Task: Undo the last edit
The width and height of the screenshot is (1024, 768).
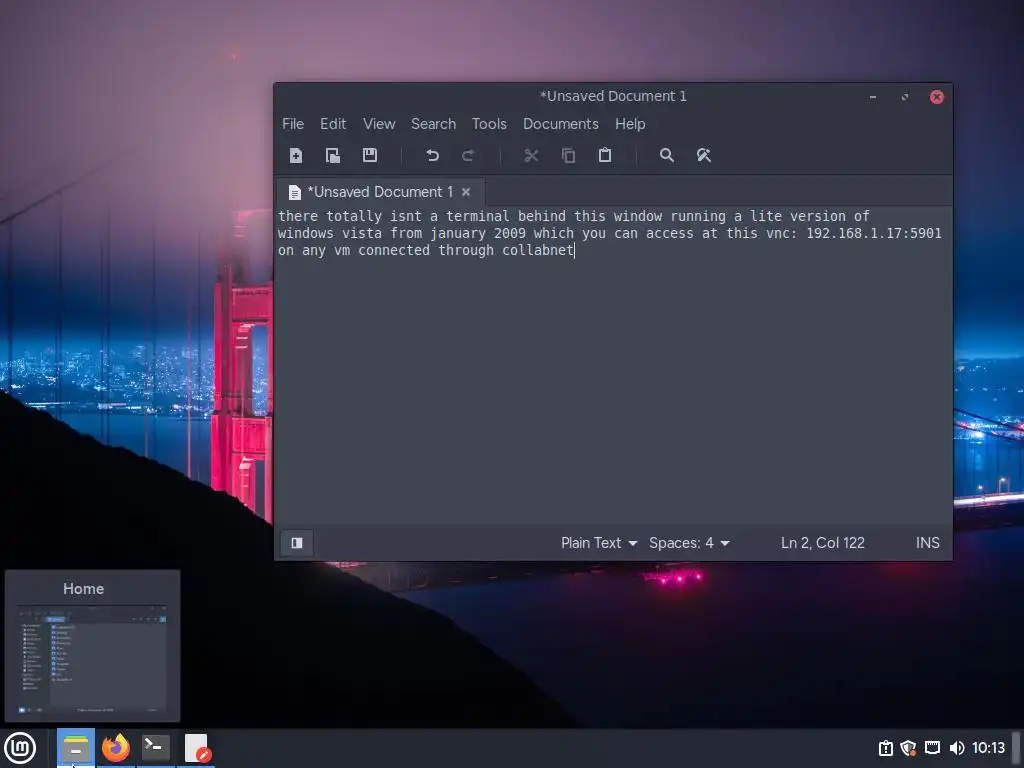Action: coord(432,155)
